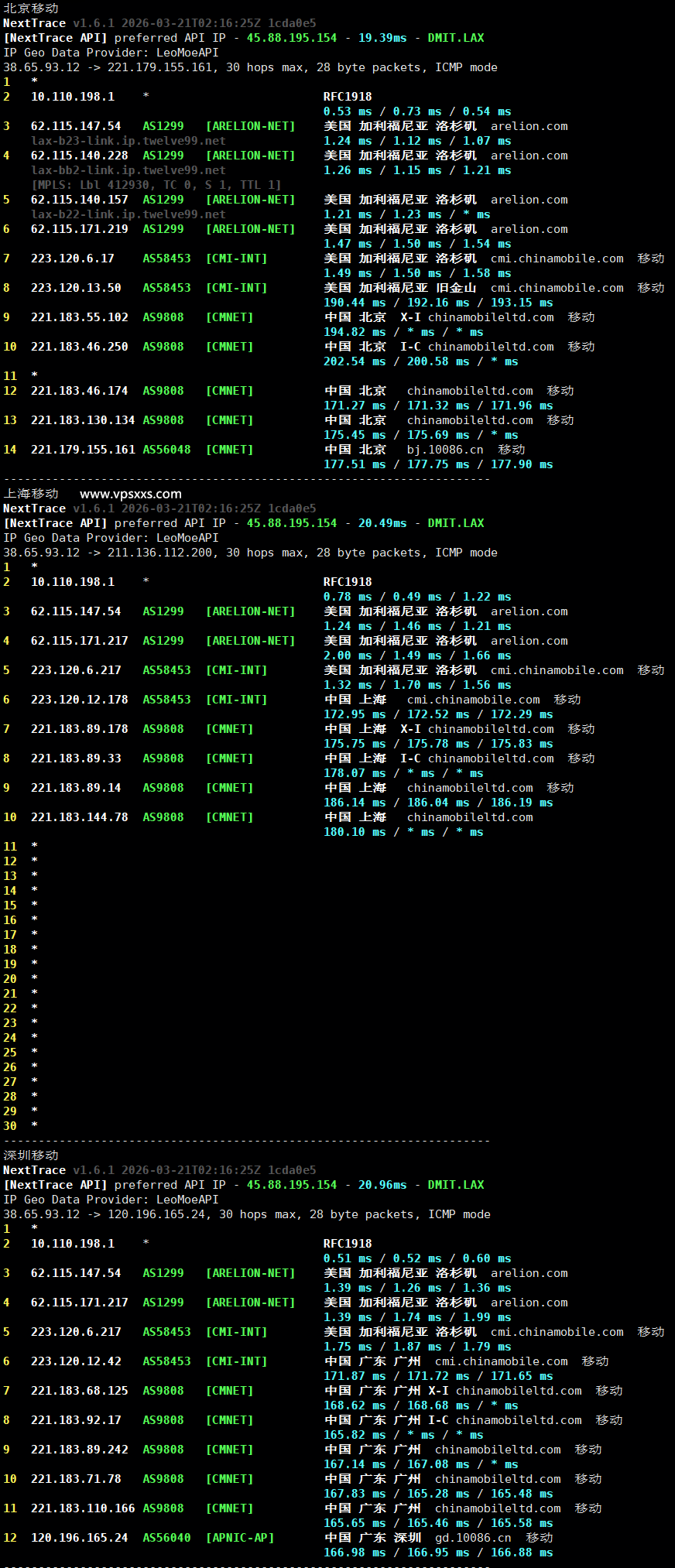Click hop IP address 221.183.130.134

click(82, 420)
